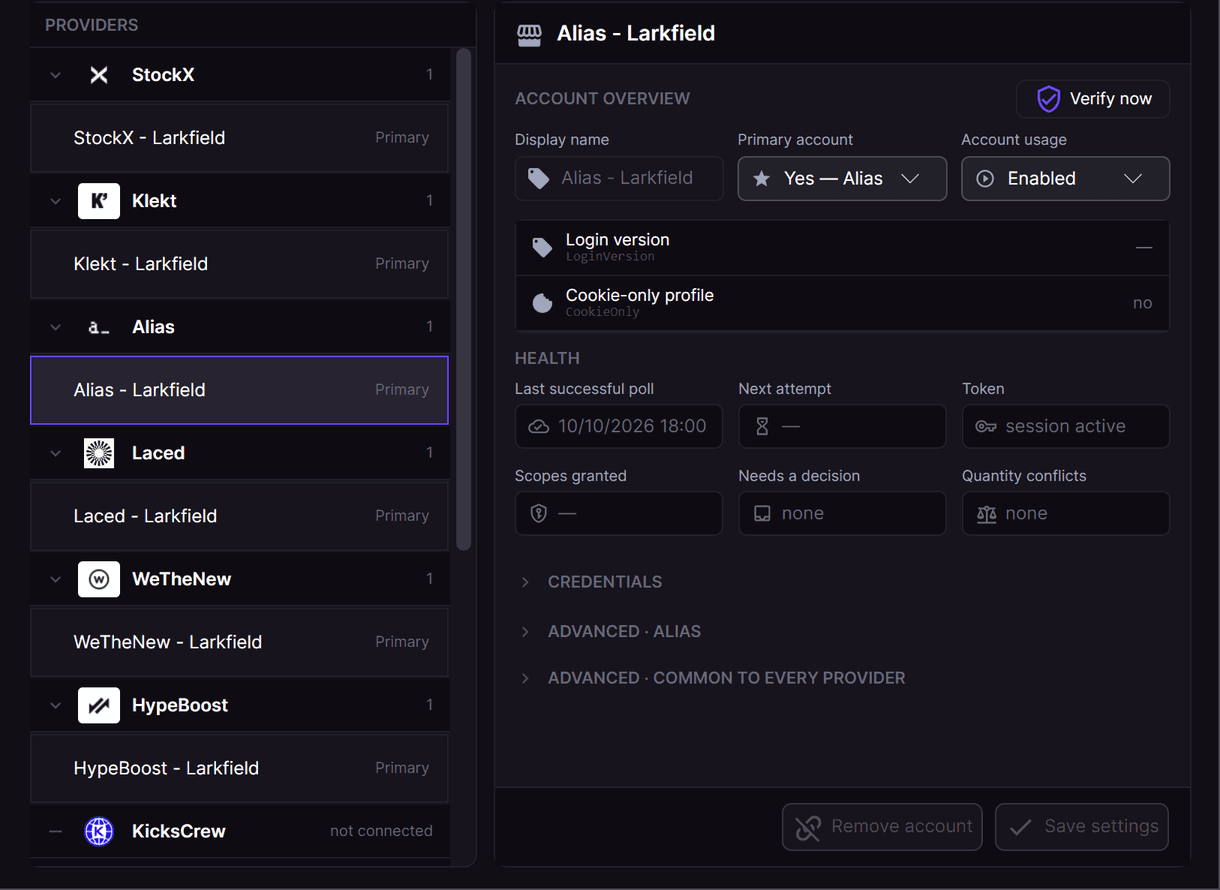Click the tag icon in Display name field
The width and height of the screenshot is (1220, 890).
[x=539, y=178]
